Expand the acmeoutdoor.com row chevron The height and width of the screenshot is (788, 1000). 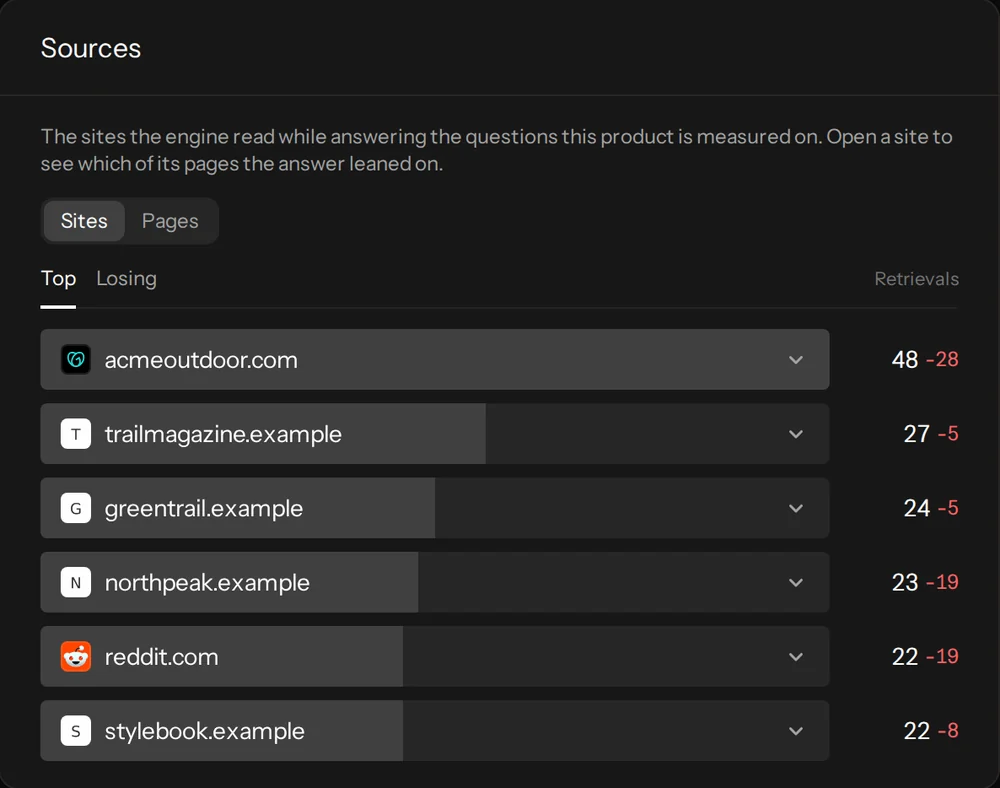click(x=796, y=360)
